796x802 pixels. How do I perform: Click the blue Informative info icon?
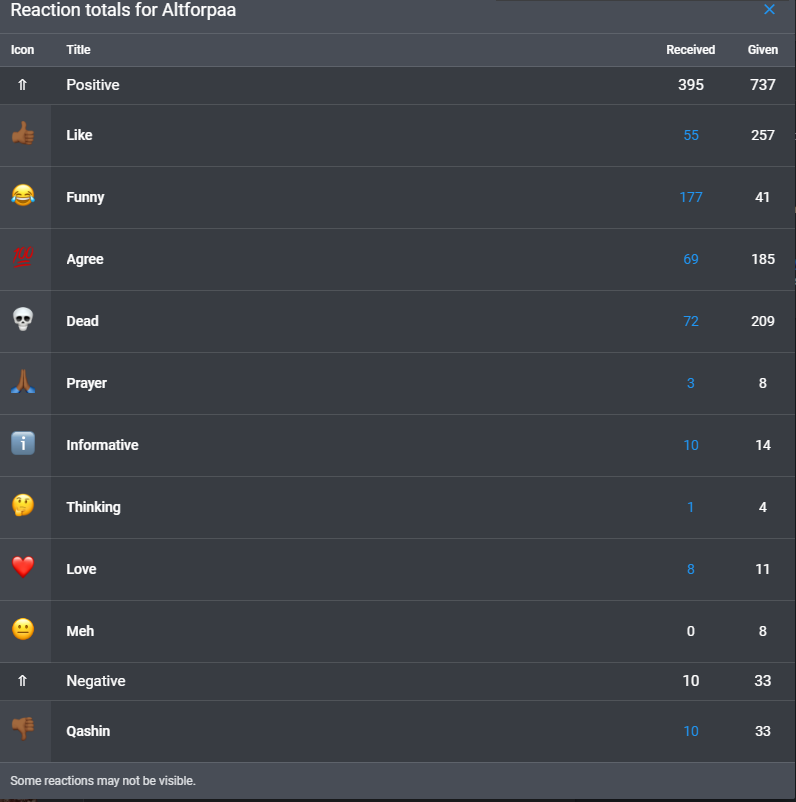[23, 443]
